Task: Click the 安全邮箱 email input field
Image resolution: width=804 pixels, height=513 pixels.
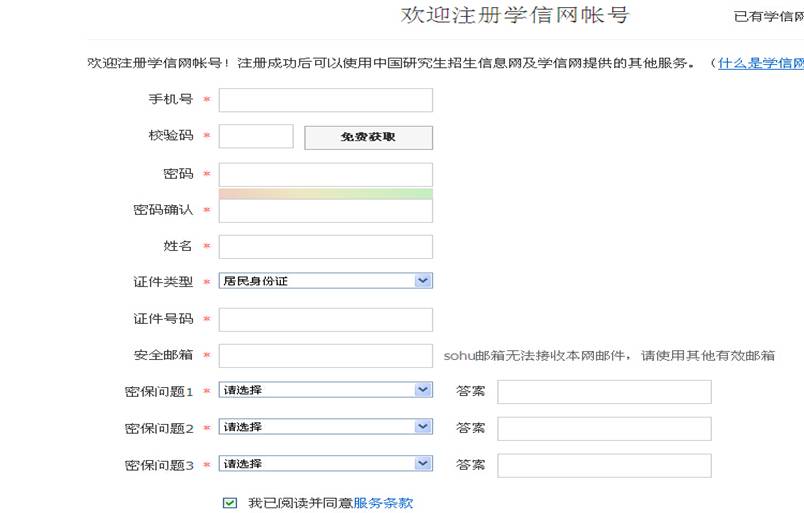Action: click(325, 355)
